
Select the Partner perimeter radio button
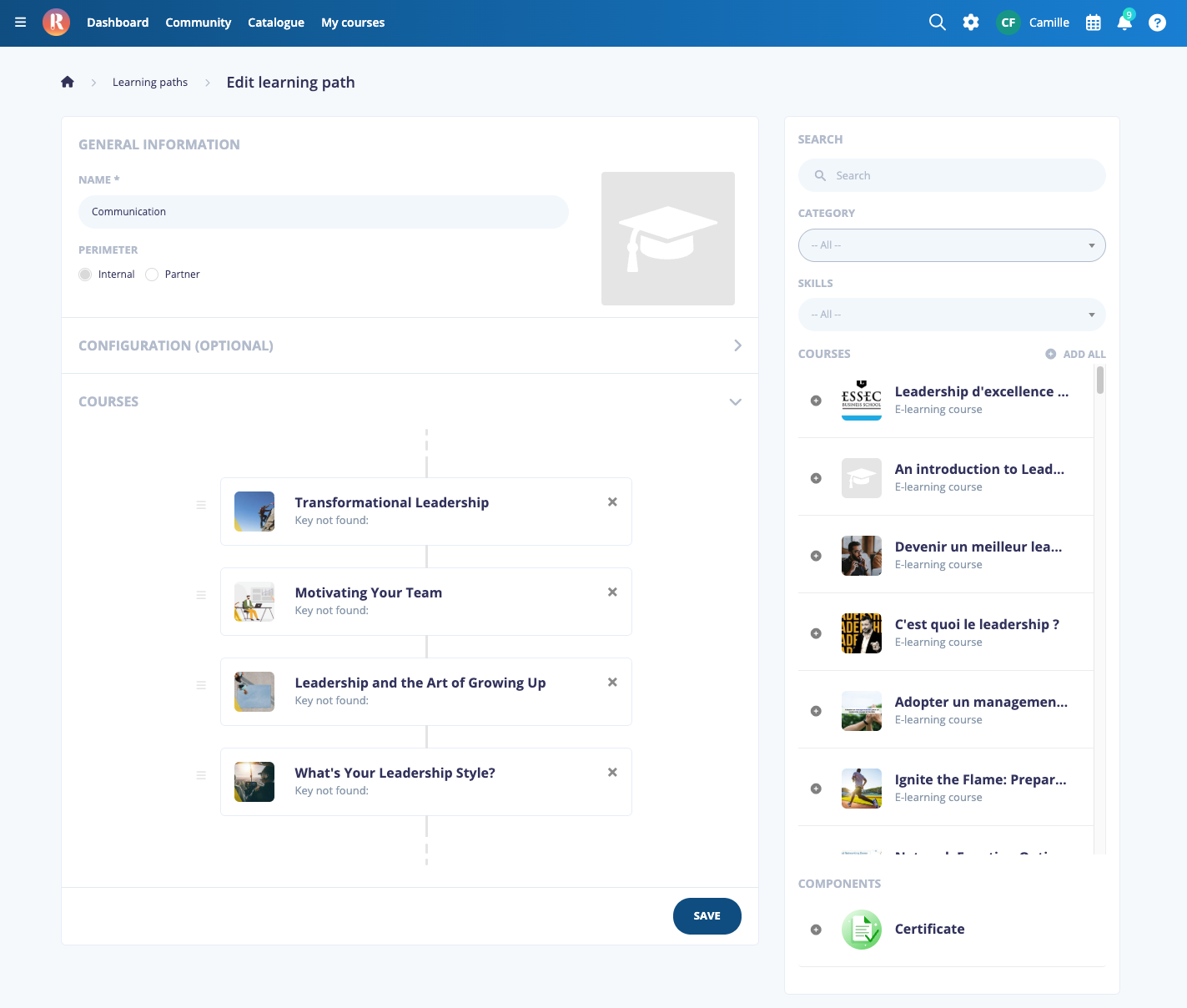click(152, 275)
